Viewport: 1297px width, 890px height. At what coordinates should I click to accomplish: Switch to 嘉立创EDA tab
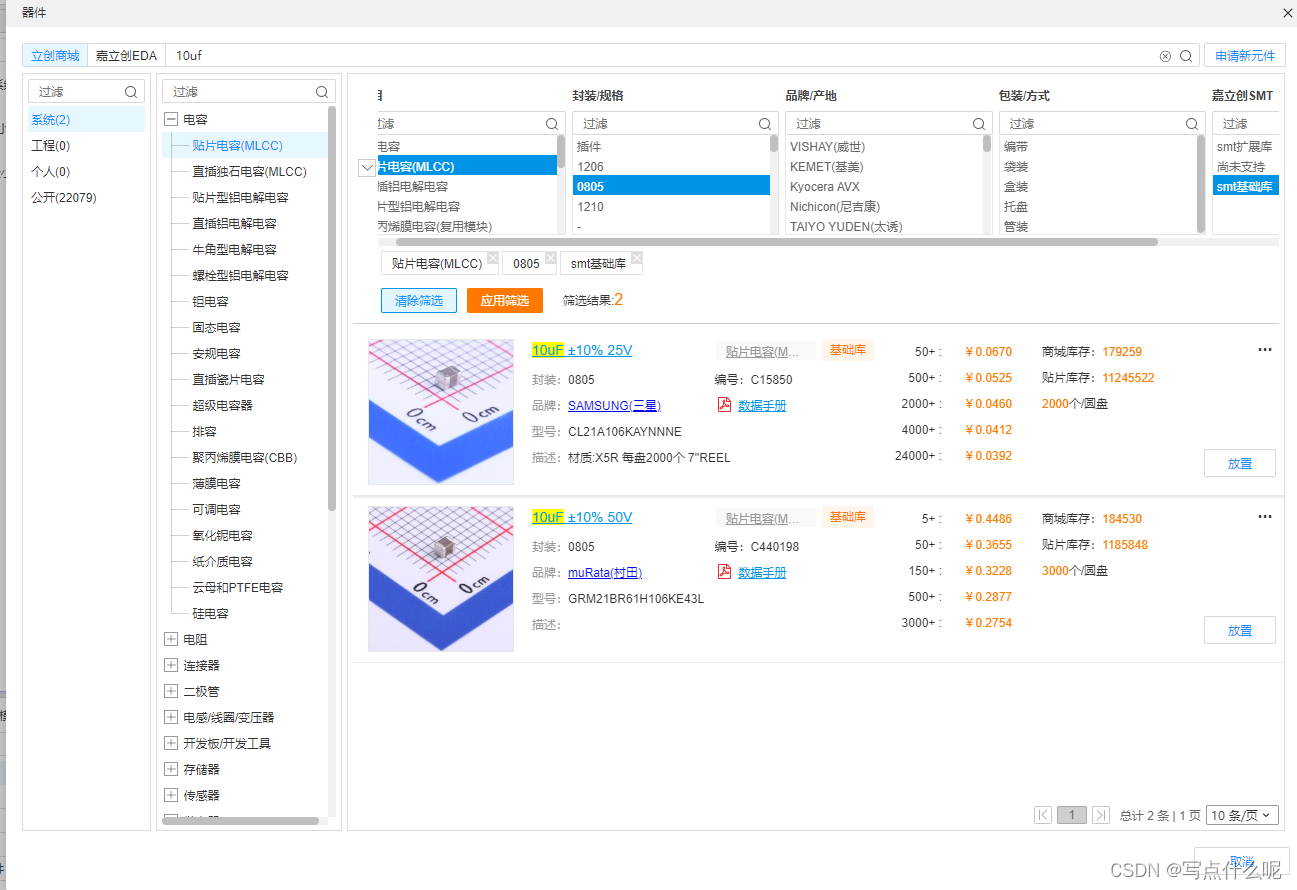pyautogui.click(x=127, y=56)
